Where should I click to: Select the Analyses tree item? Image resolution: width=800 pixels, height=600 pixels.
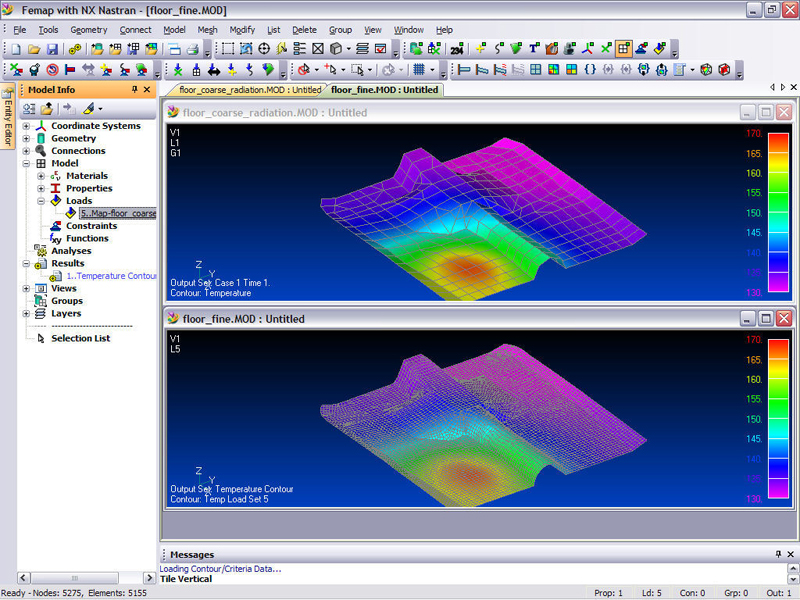[71, 251]
